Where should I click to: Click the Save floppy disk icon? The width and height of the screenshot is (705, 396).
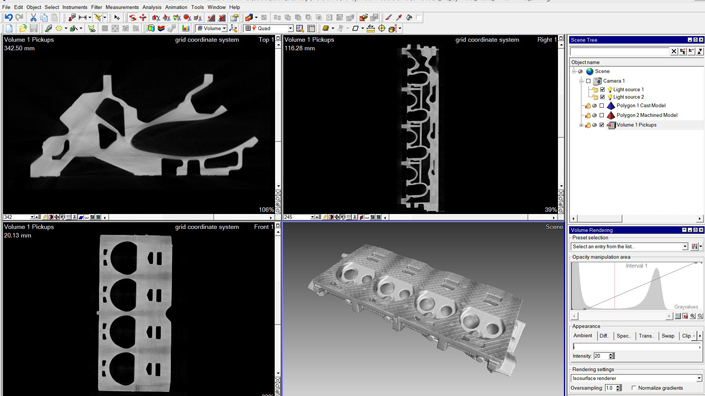click(34, 28)
